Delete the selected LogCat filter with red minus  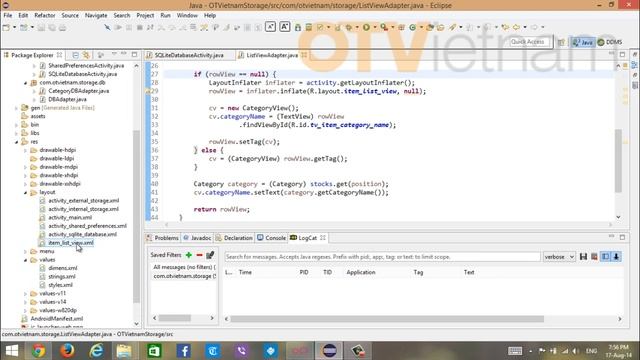[199, 255]
